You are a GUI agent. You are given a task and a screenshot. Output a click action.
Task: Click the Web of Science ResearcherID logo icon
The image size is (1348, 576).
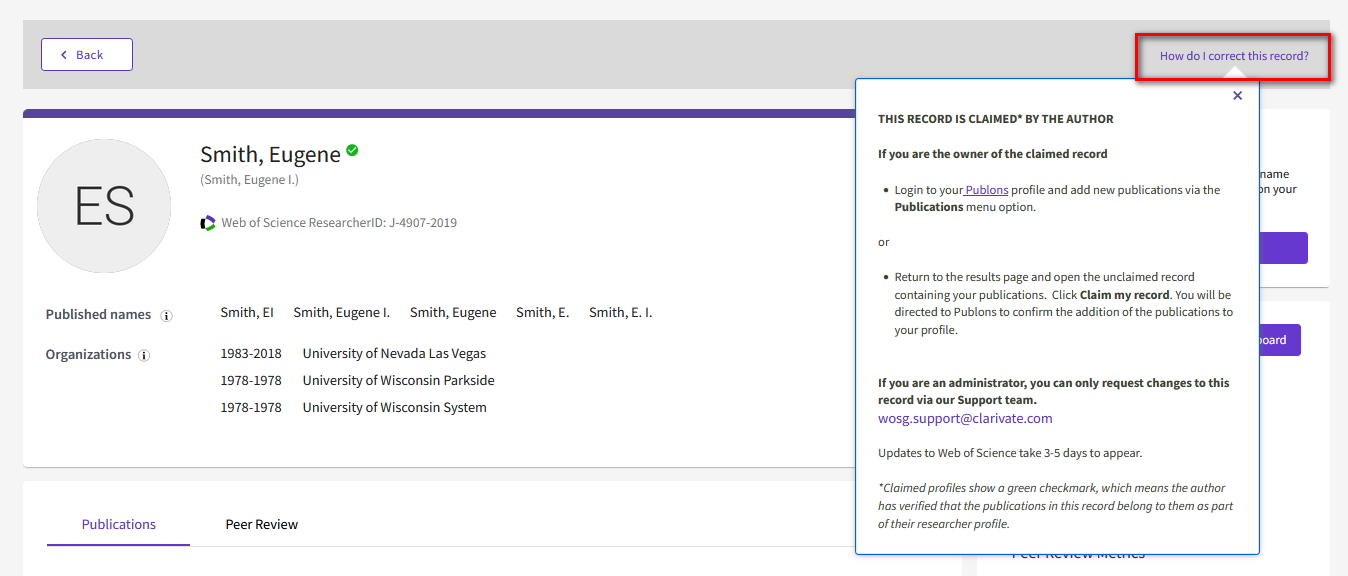coord(208,222)
